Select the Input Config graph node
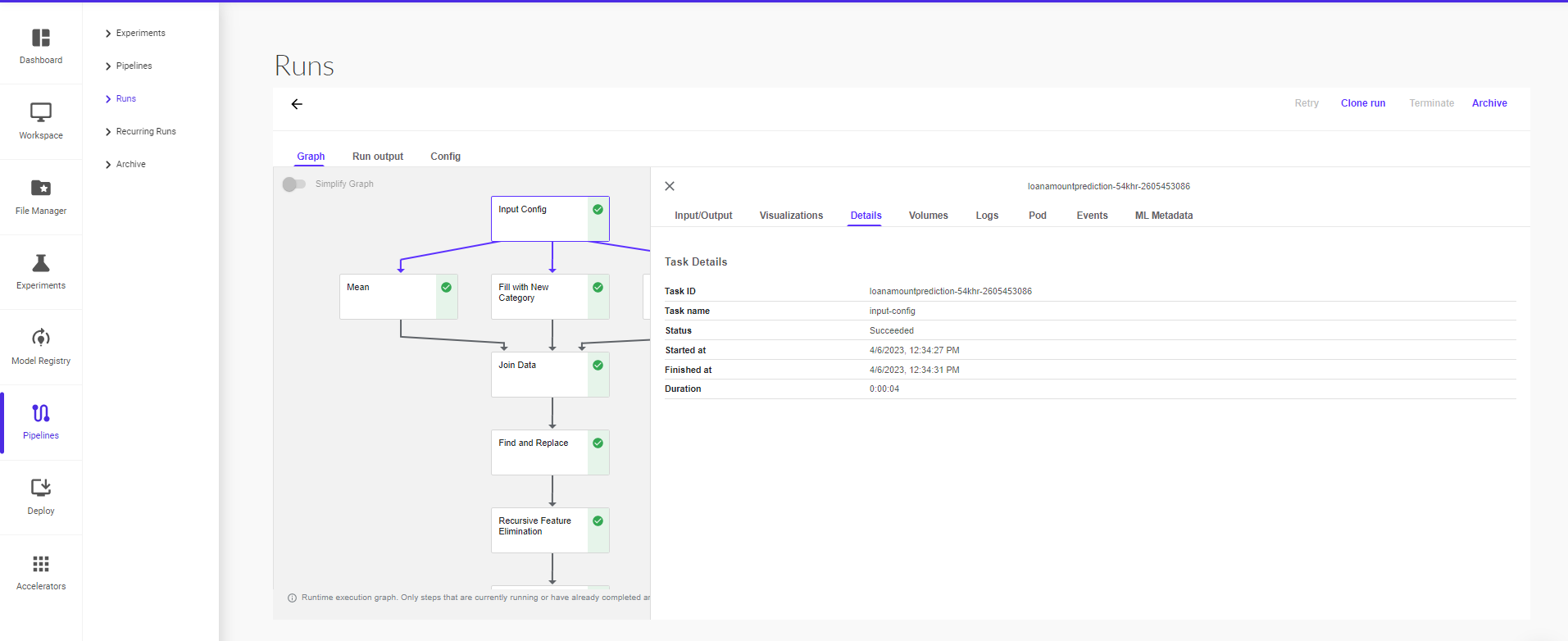This screenshot has width=1568, height=641. click(550, 219)
